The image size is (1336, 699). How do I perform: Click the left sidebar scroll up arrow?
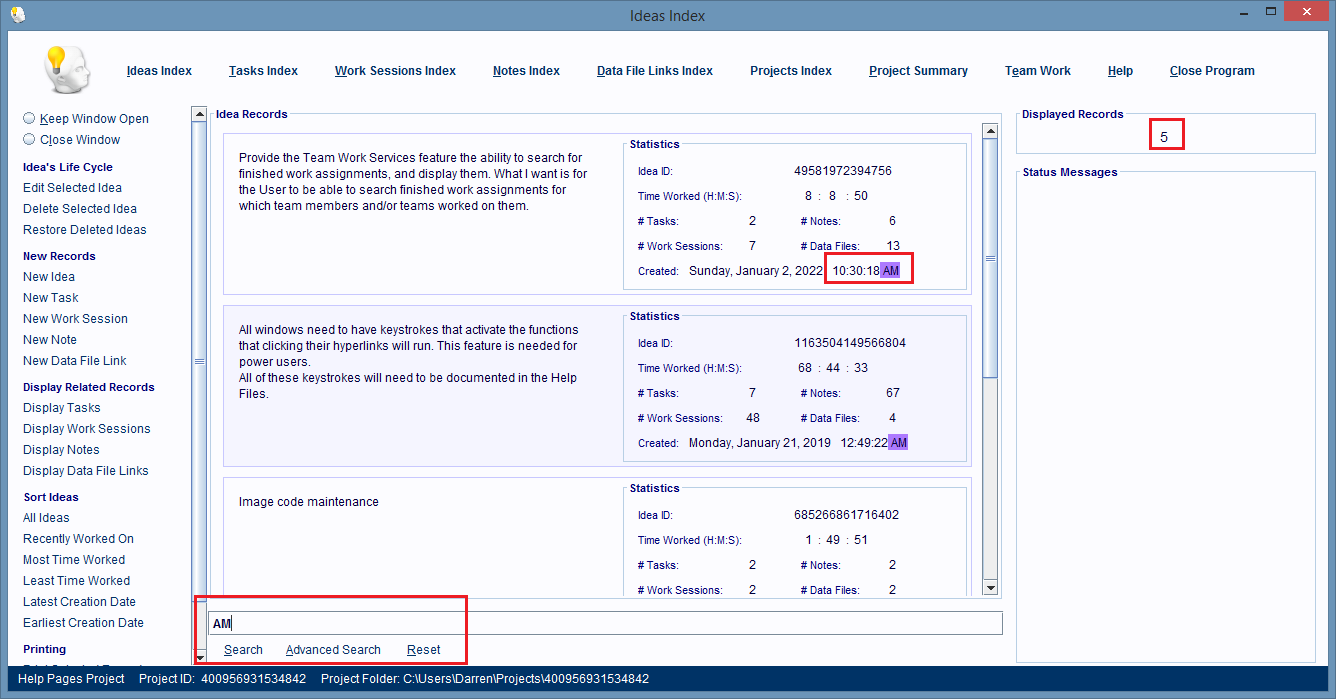point(199,114)
